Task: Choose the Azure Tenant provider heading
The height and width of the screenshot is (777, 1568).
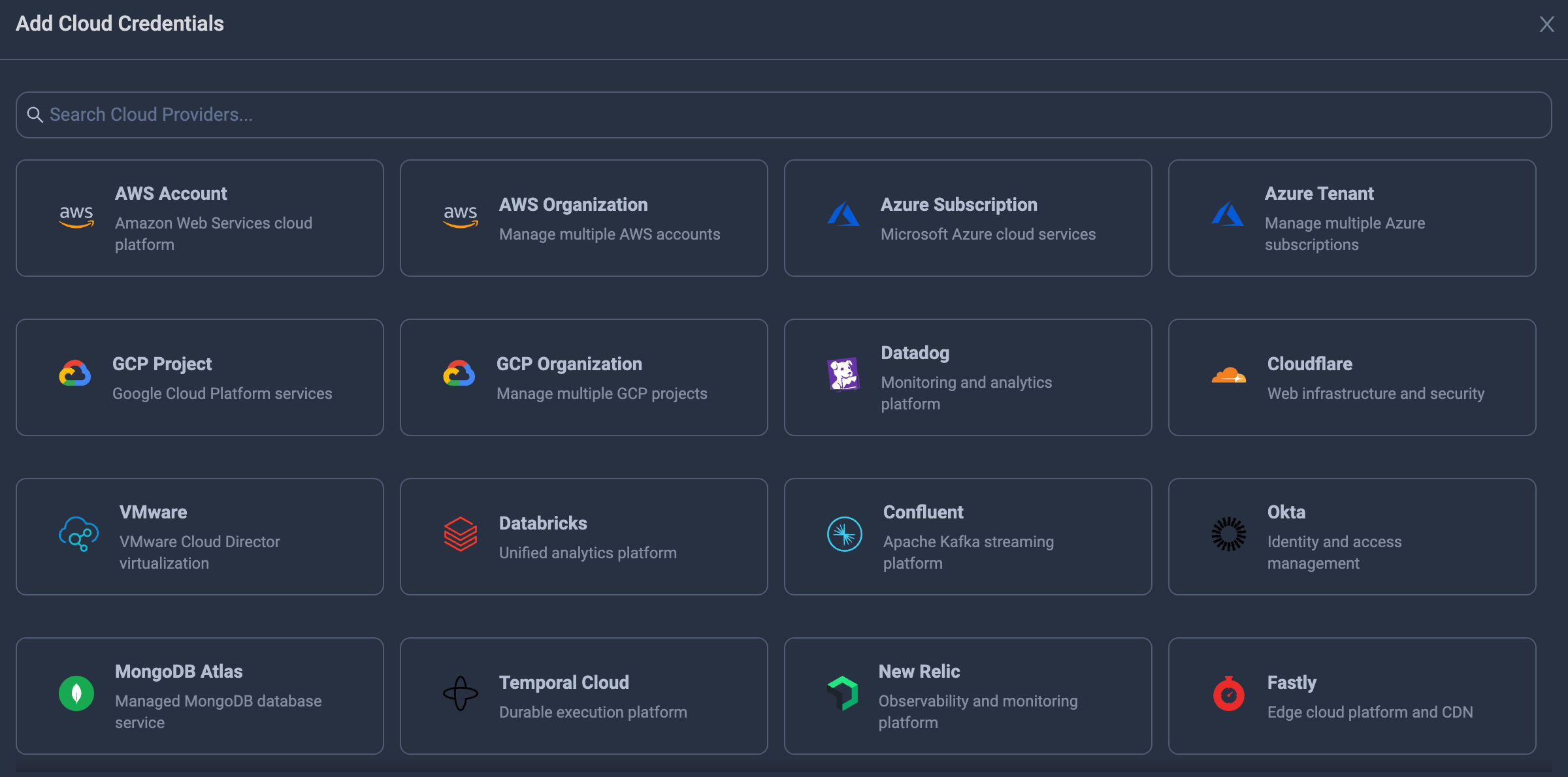Action: [x=1318, y=193]
